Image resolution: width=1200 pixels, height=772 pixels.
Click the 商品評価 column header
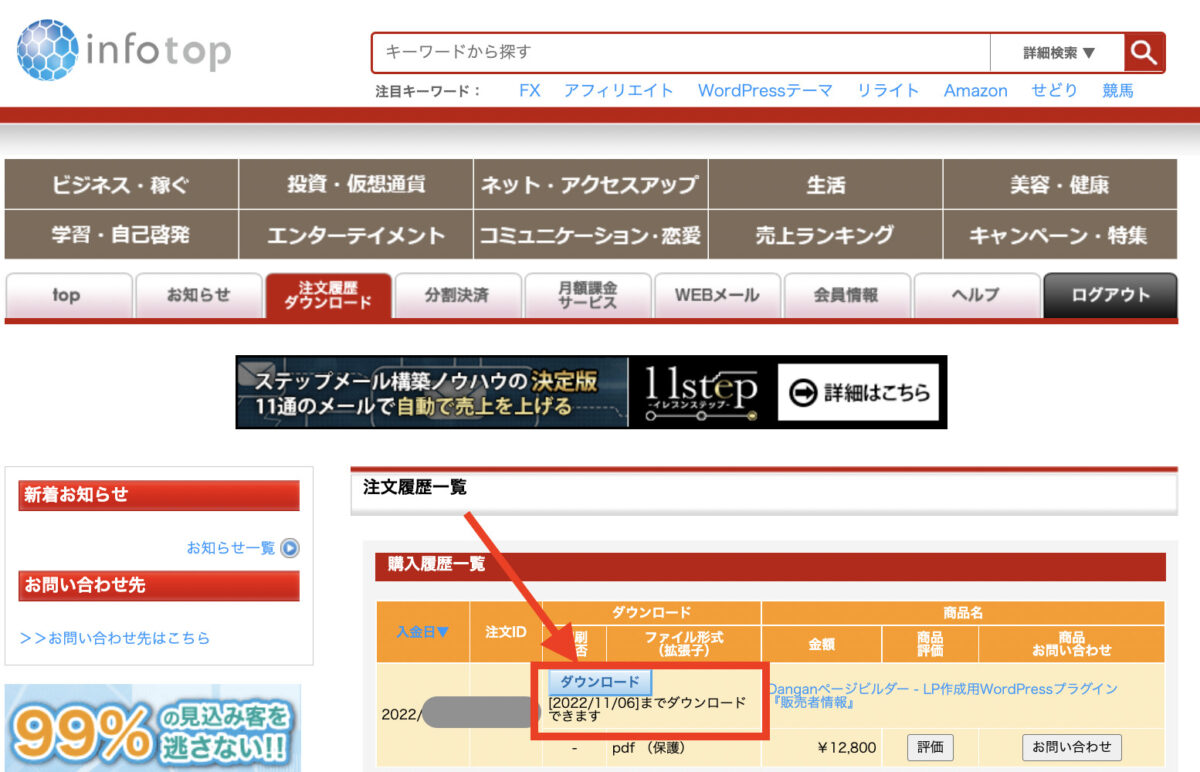(x=930, y=644)
